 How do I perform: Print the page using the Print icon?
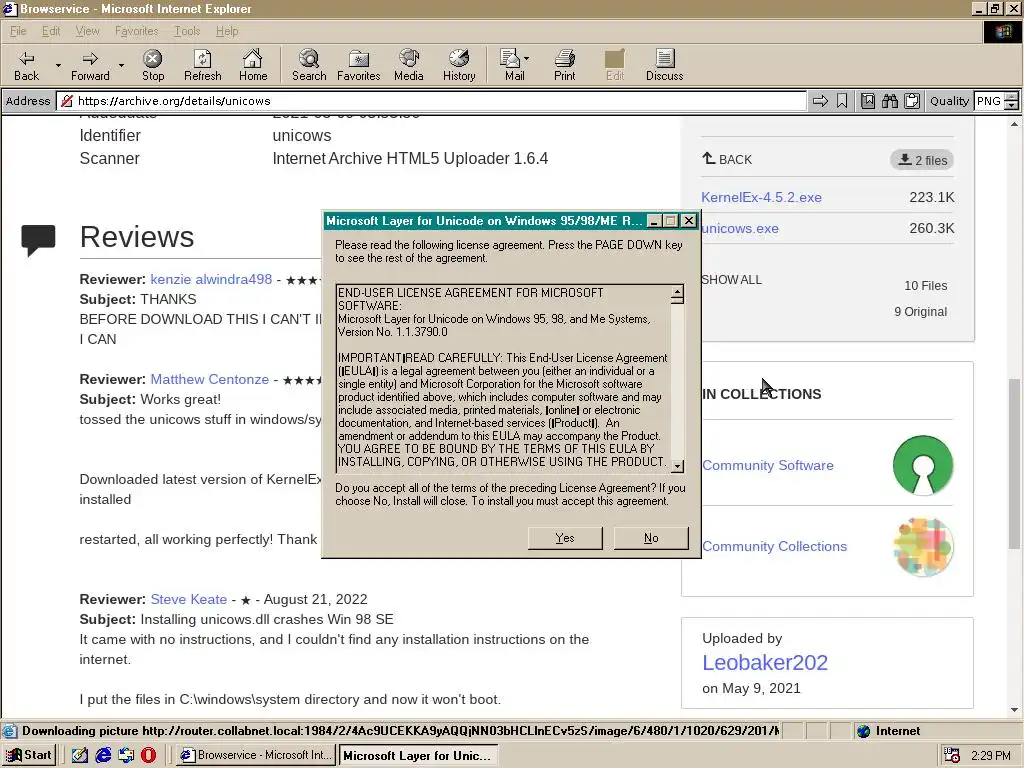point(565,65)
